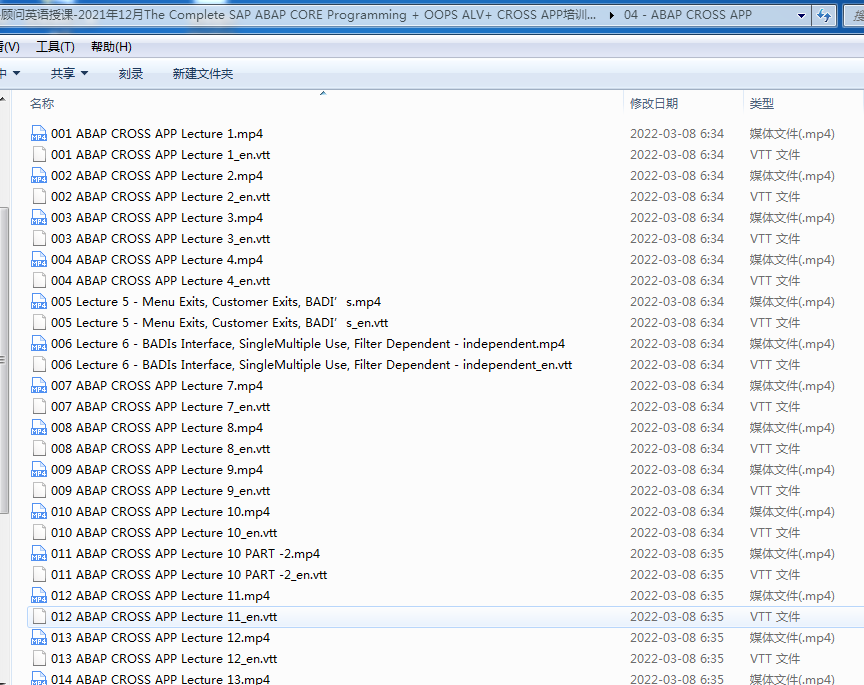Click file icon of 009 ABAP CROSS APP Lecture 9_en.vtt
The width and height of the screenshot is (864, 685).
(x=39, y=490)
